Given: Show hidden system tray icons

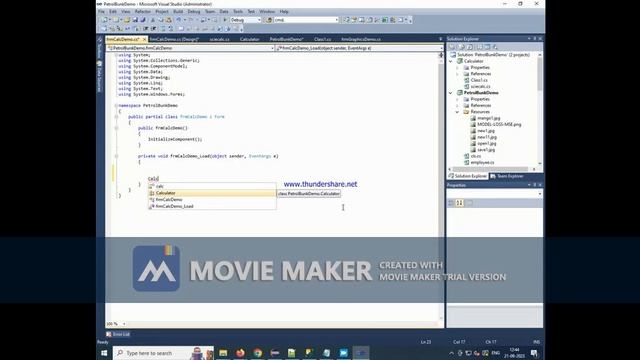Looking at the screenshot, I should coord(451,353).
